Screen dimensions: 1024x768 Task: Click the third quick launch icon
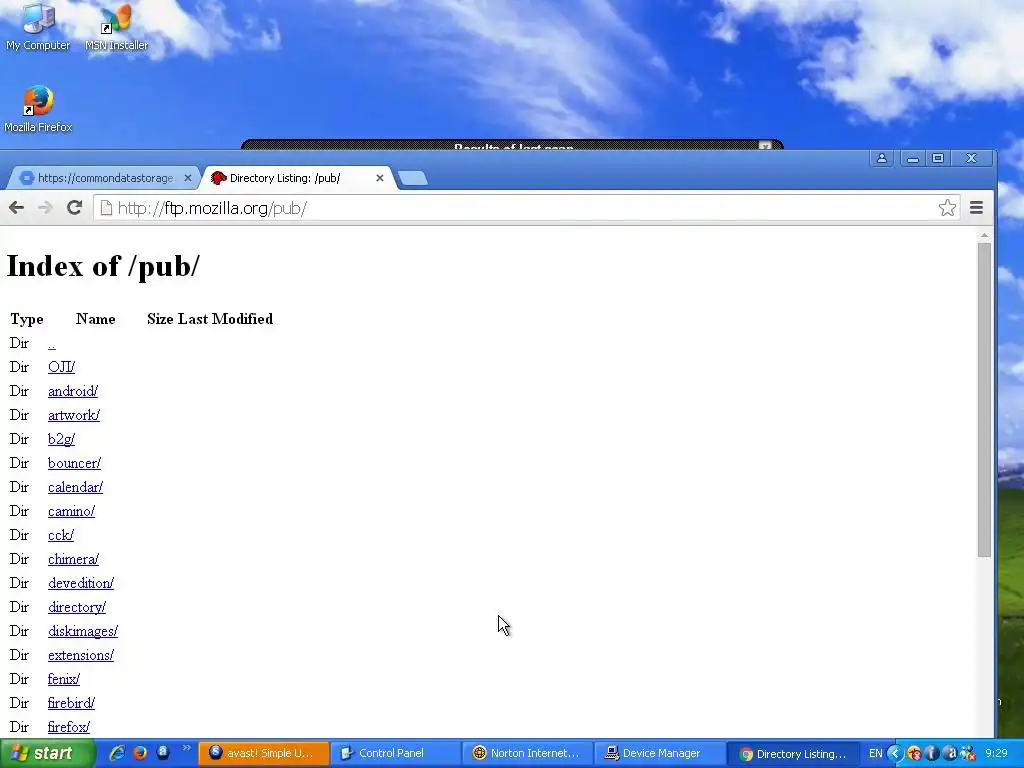coord(163,752)
